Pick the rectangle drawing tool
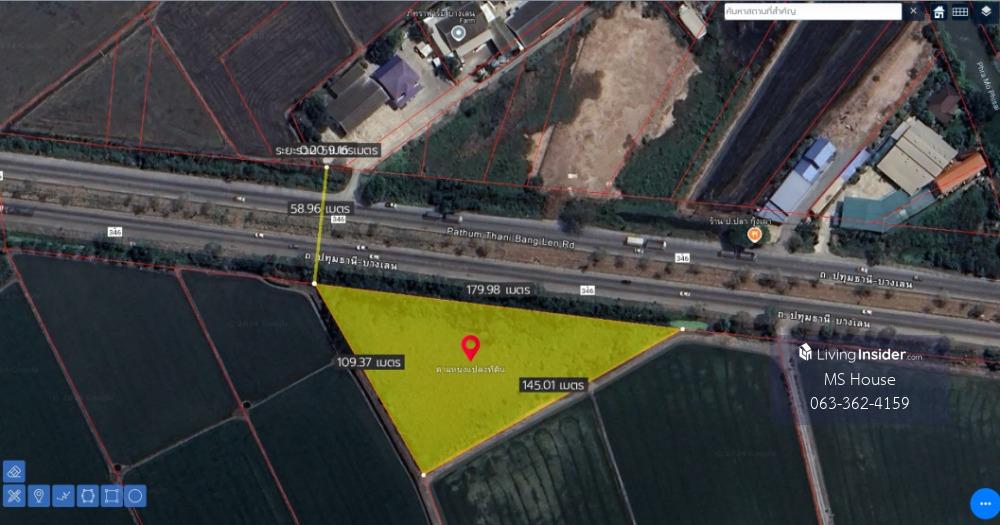 click(x=112, y=496)
